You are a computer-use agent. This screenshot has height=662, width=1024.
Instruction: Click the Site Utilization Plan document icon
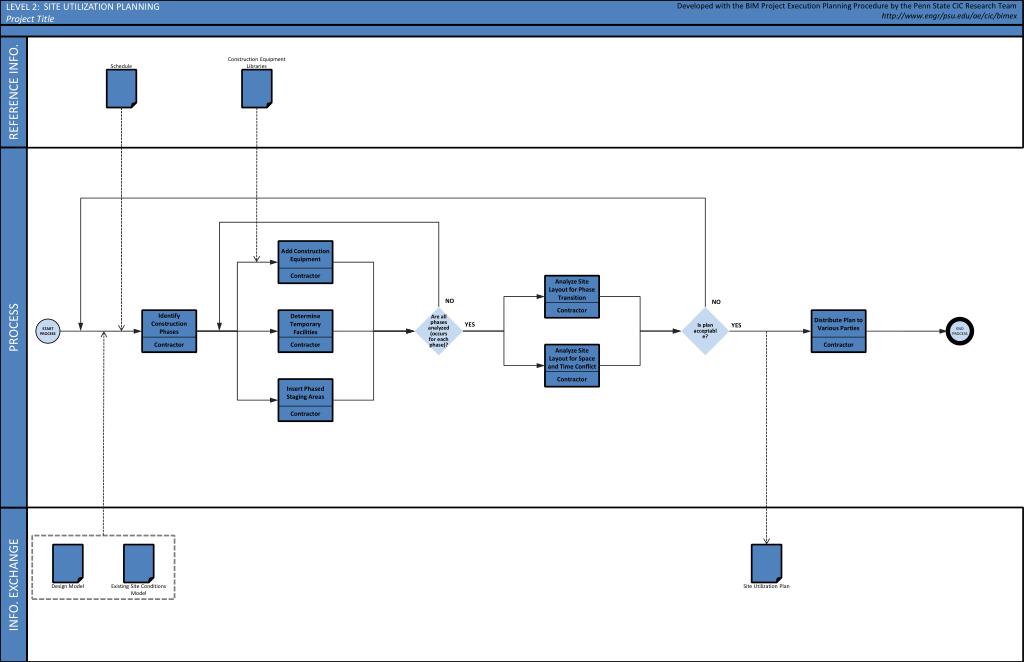pos(767,563)
